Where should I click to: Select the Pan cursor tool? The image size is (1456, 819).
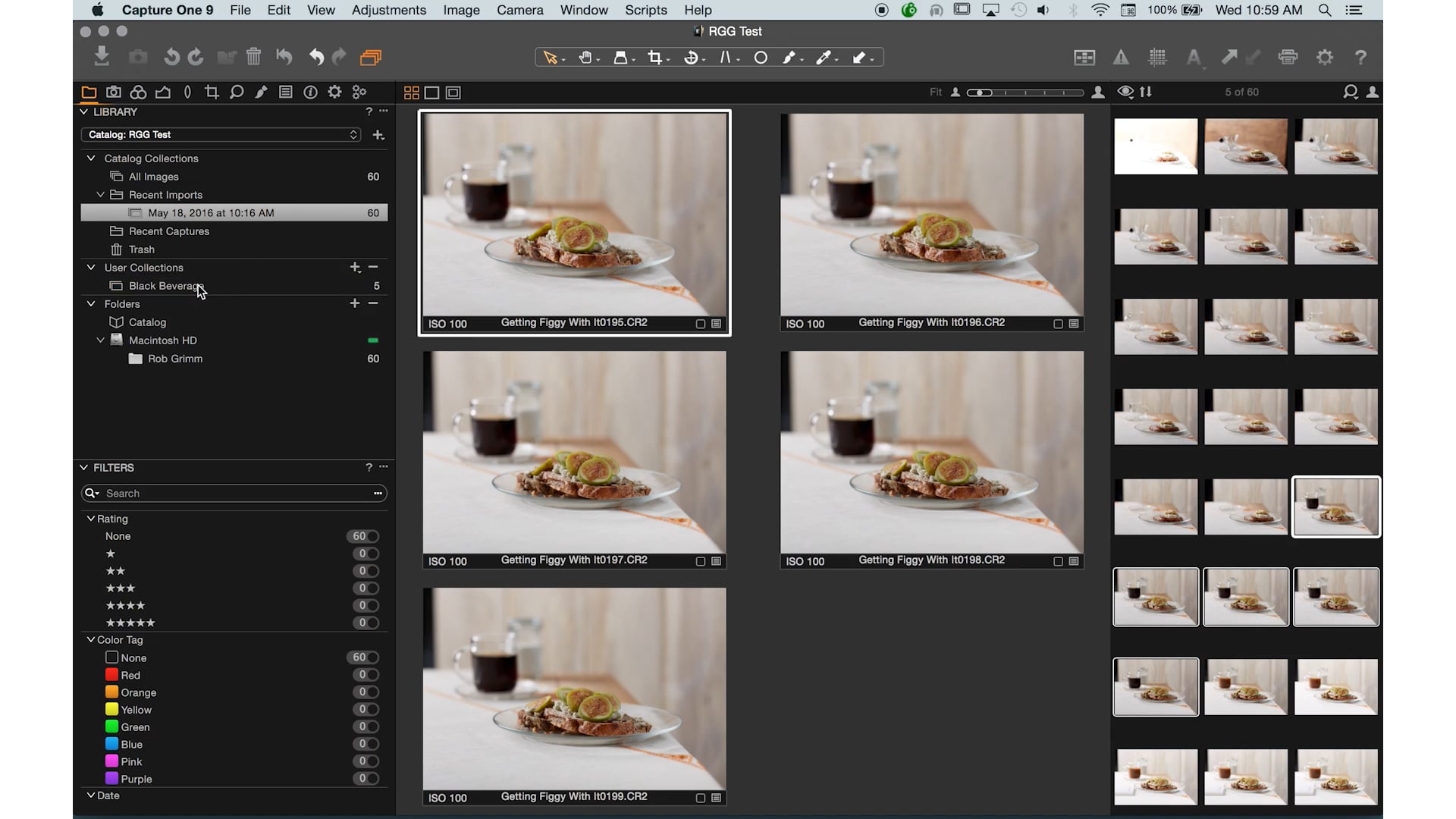pyautogui.click(x=586, y=57)
